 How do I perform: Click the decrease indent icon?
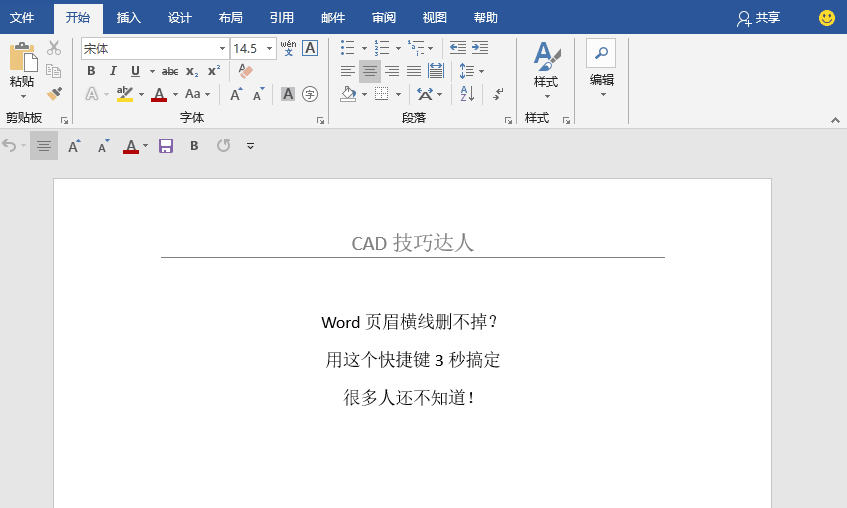458,48
